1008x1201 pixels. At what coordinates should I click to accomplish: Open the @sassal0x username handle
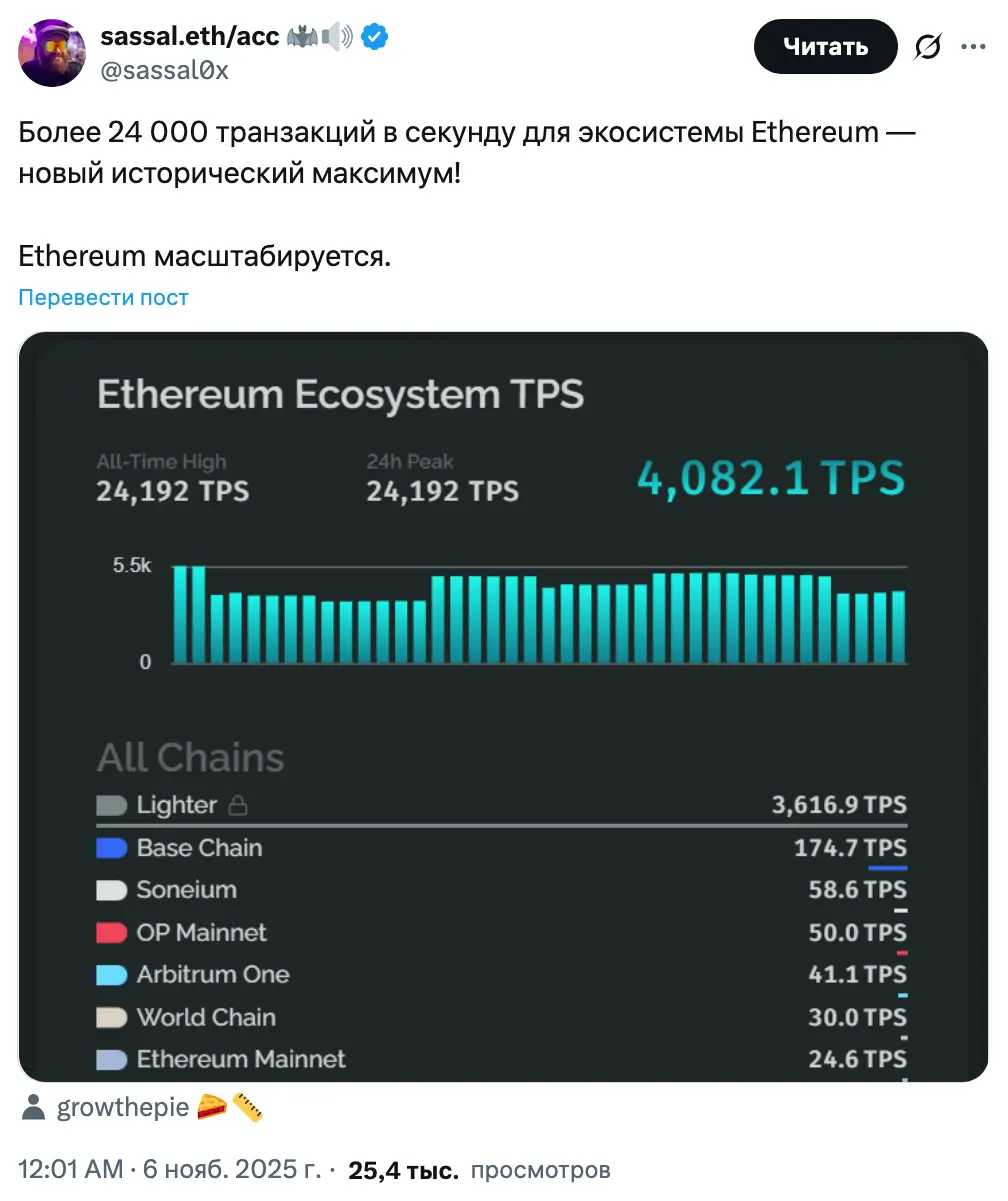pyautogui.click(x=164, y=70)
